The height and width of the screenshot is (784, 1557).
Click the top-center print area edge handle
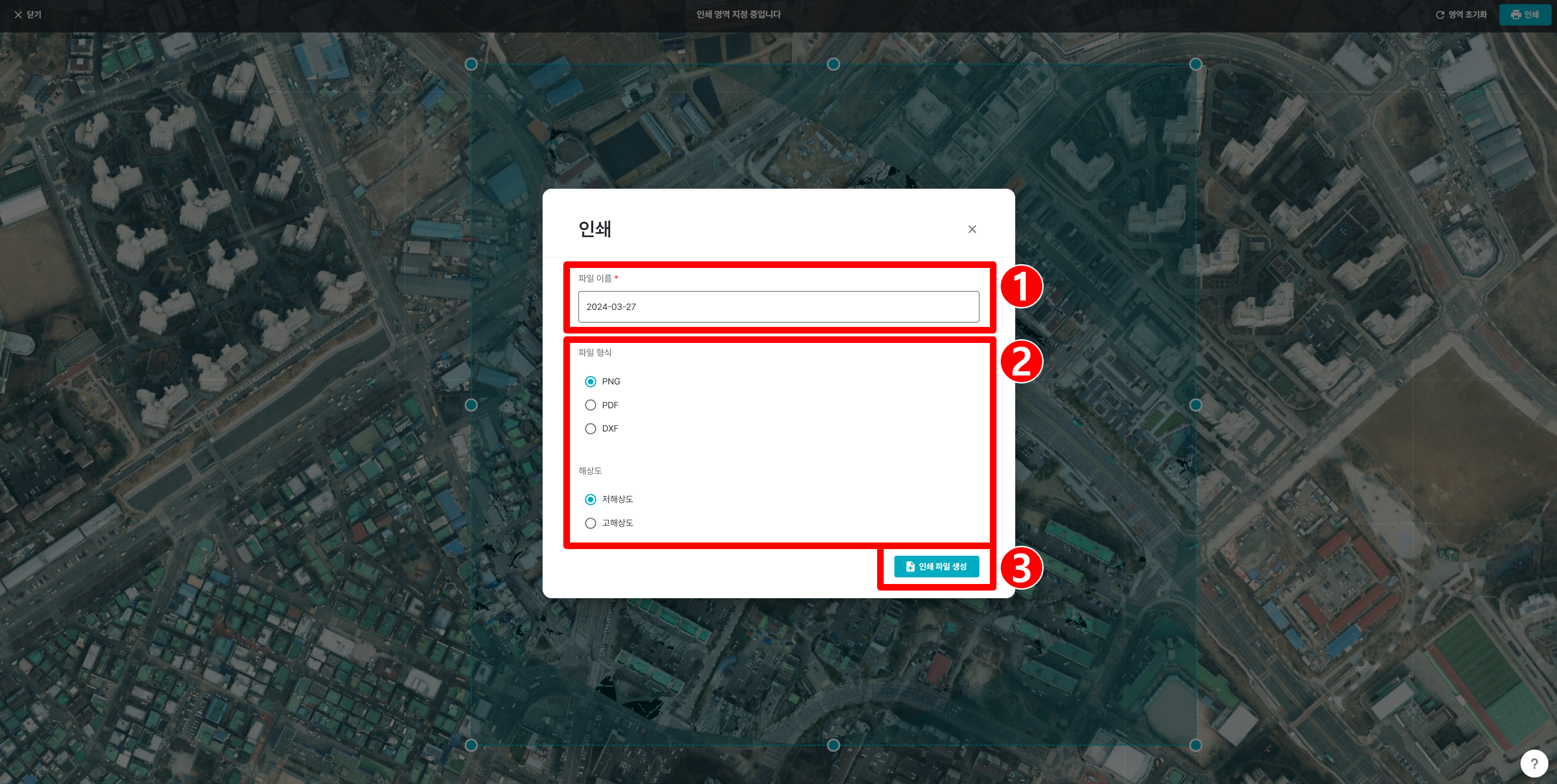click(x=833, y=64)
